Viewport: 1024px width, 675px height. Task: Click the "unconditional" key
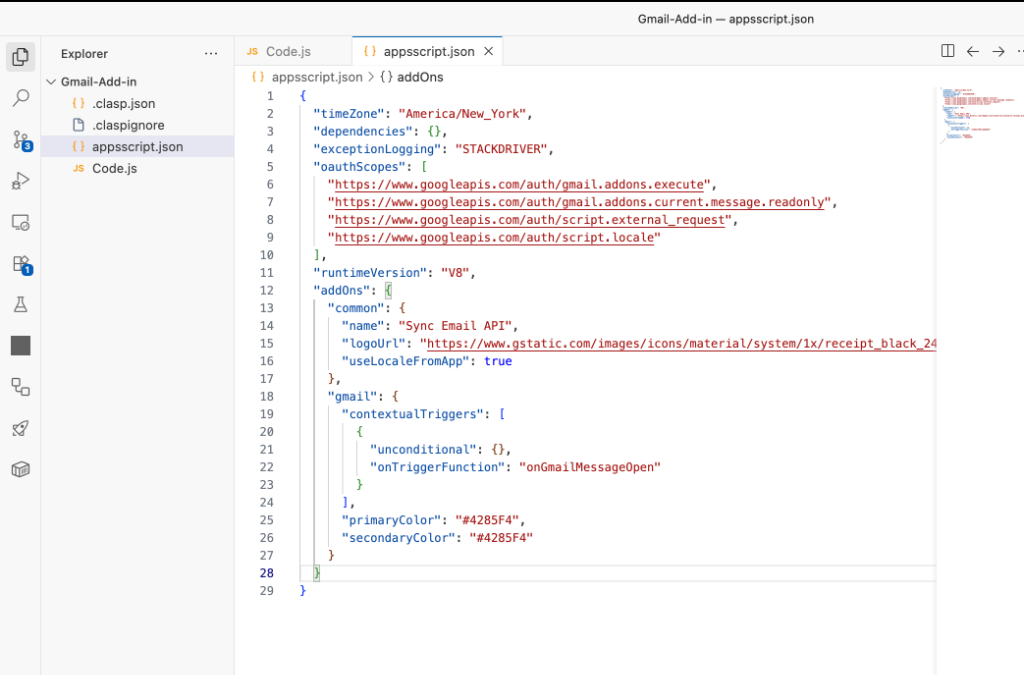click(423, 450)
